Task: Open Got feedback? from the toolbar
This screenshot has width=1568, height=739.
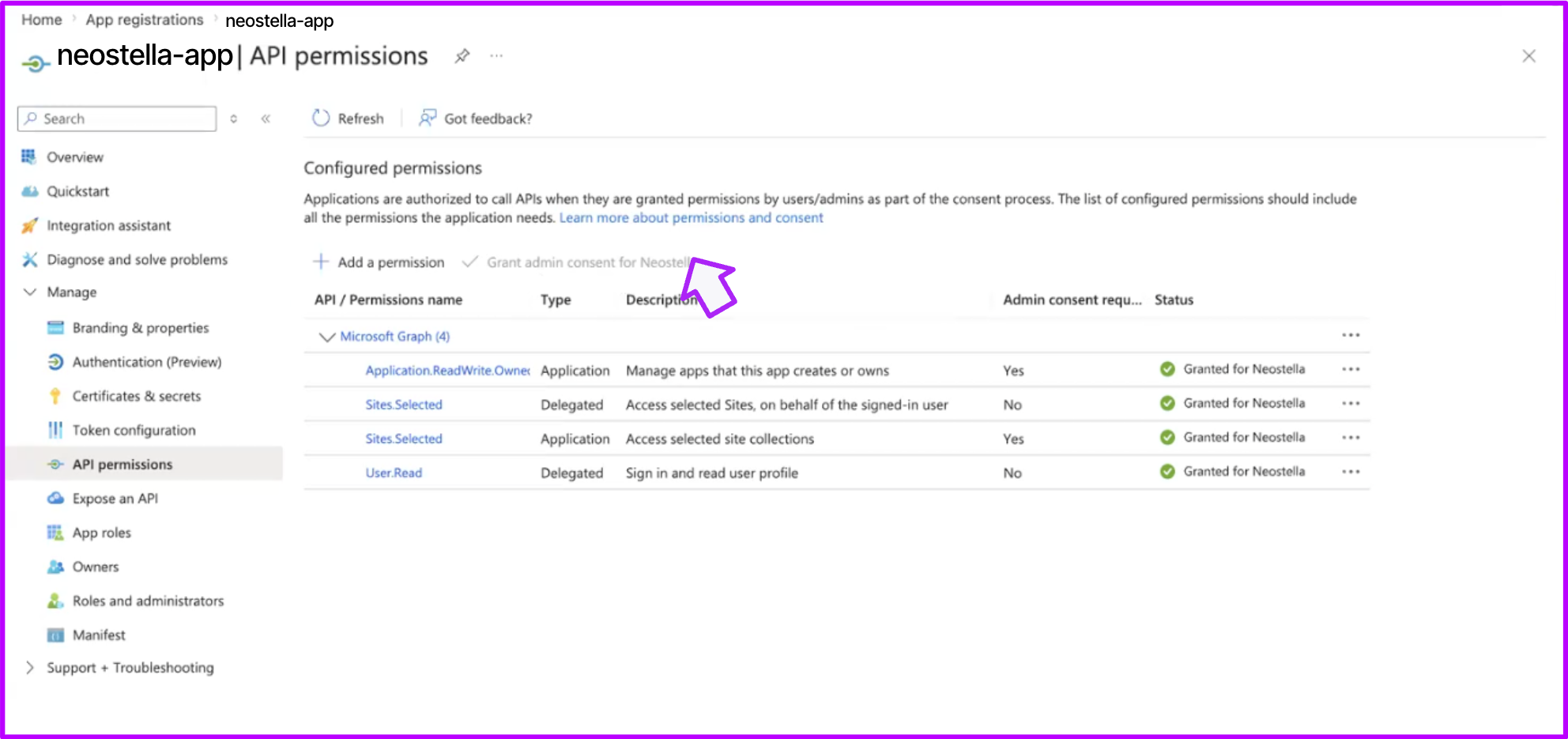Action: tap(475, 119)
